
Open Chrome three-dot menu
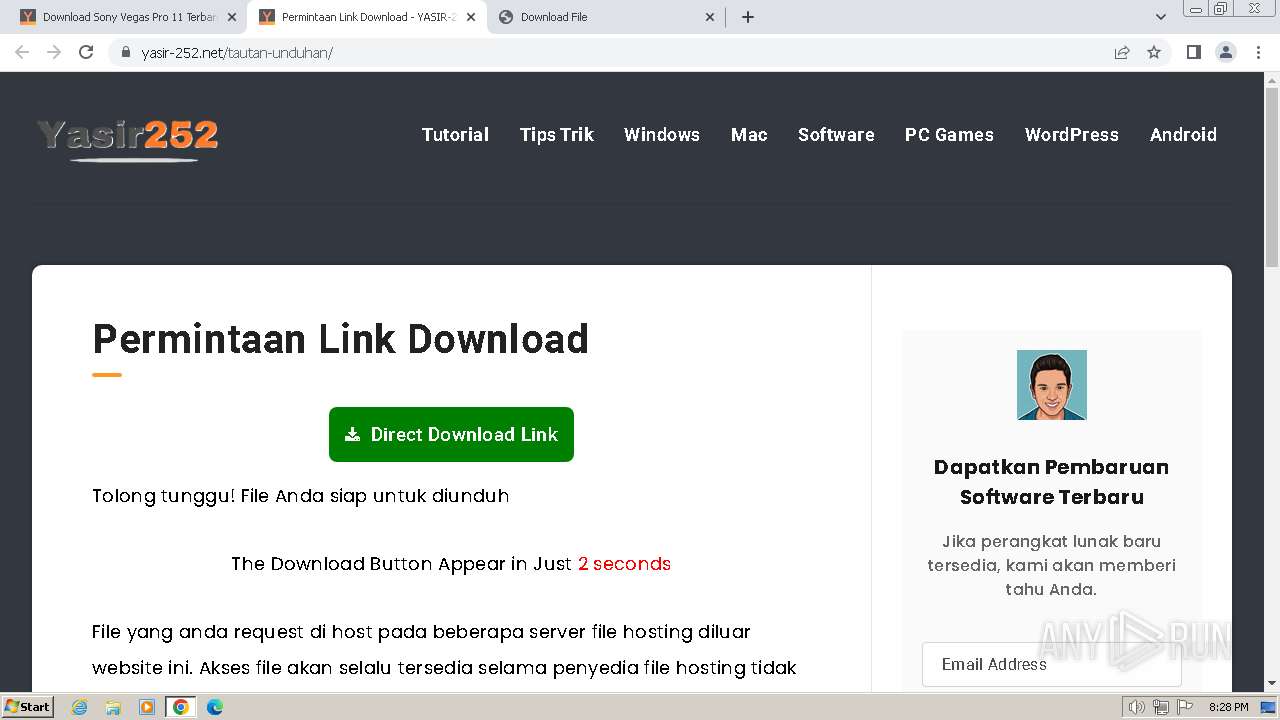(1259, 52)
